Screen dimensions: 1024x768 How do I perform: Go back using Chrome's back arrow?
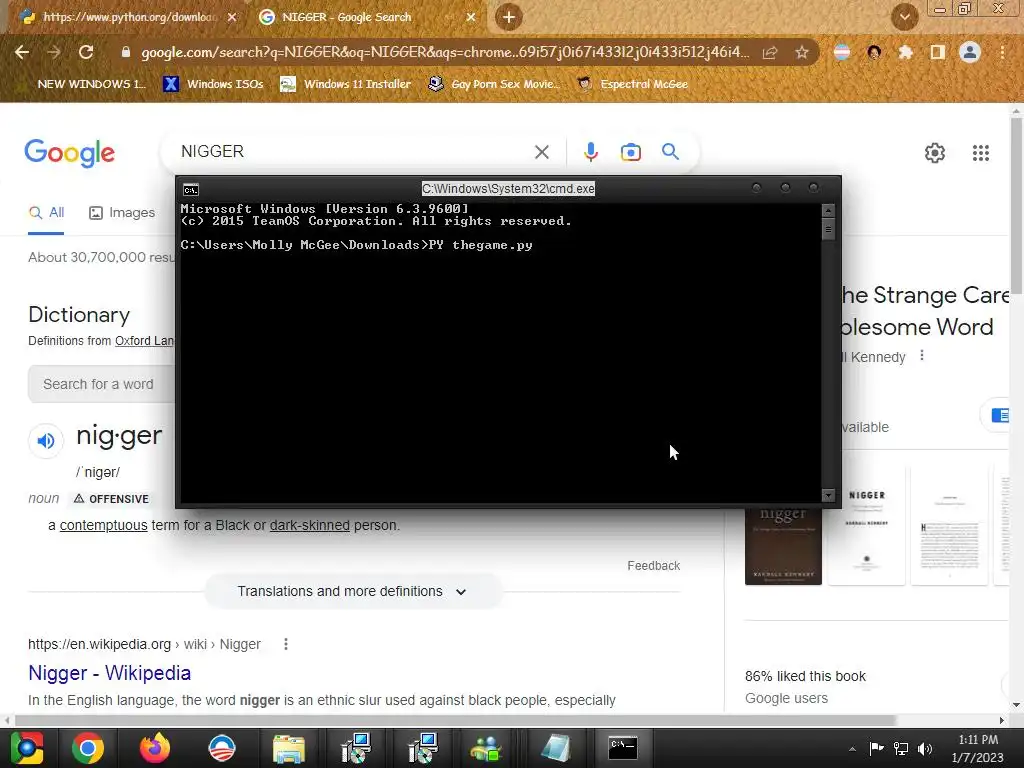tap(22, 52)
